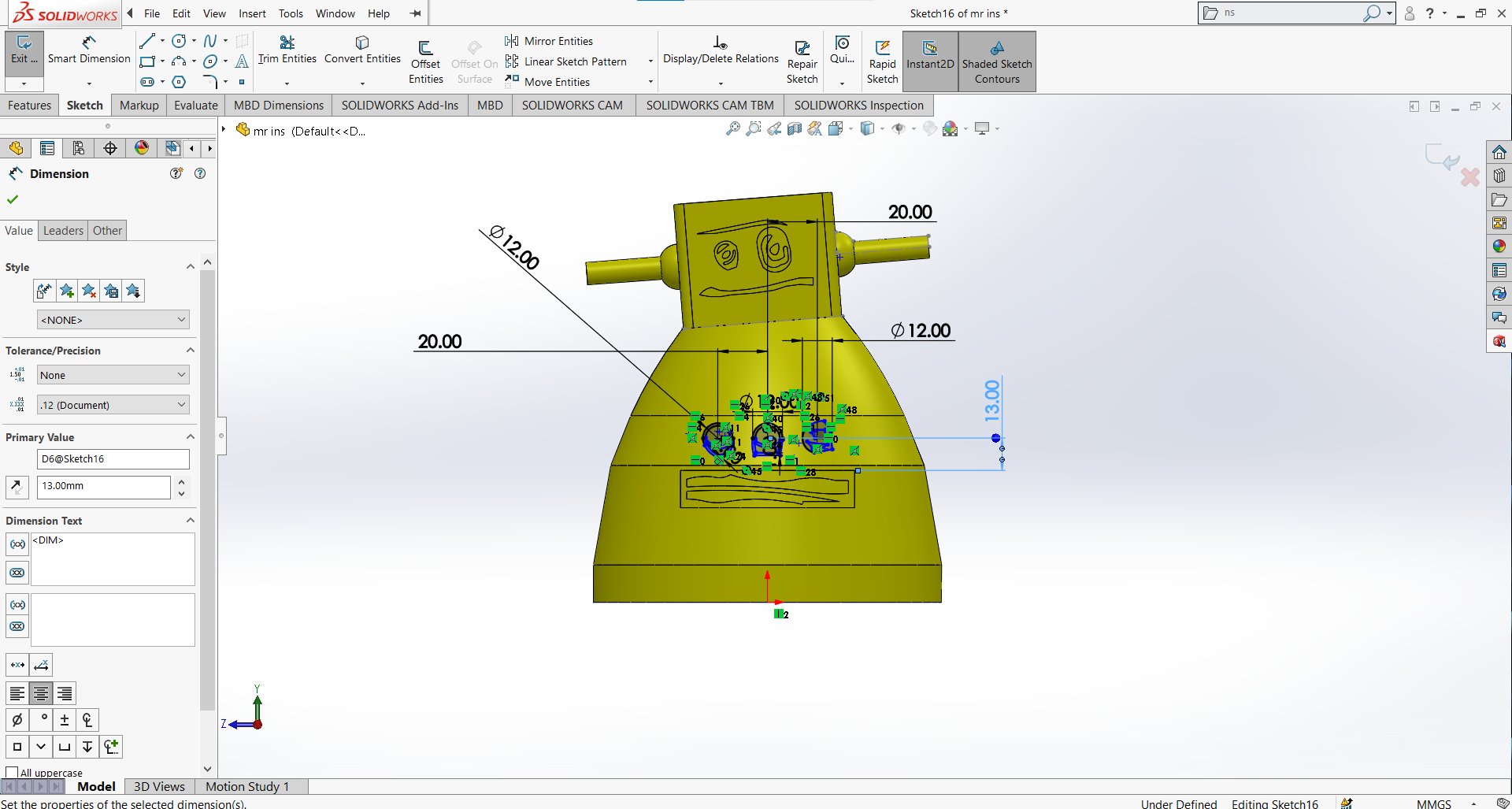The width and height of the screenshot is (1512, 809).
Task: Enable the All uppercase checkbox
Action: click(11, 772)
